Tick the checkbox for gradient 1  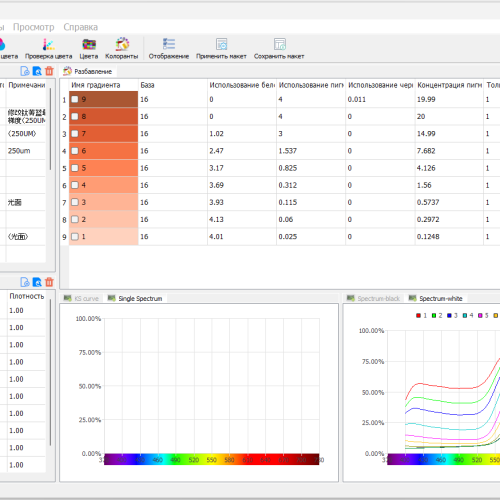tap(75, 237)
